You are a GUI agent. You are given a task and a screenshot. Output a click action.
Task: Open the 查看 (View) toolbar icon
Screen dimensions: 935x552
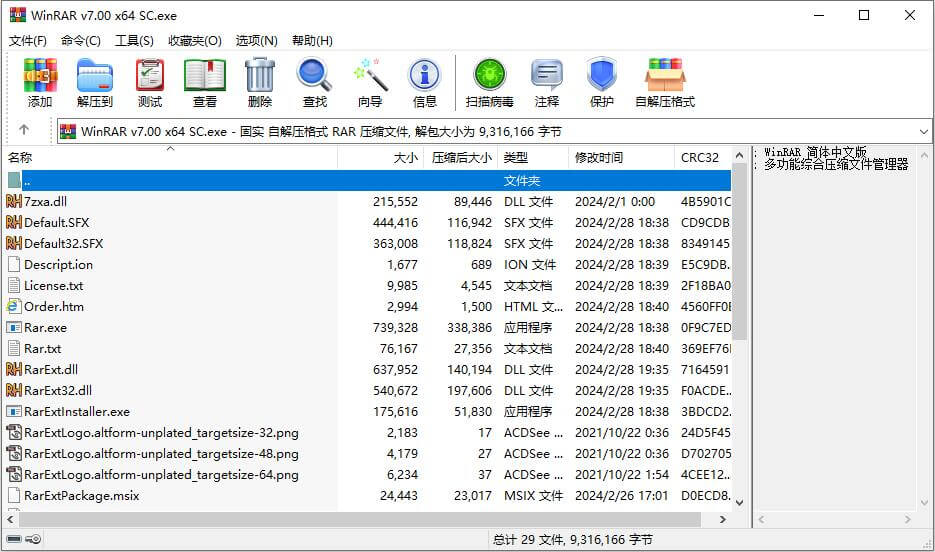tap(205, 75)
